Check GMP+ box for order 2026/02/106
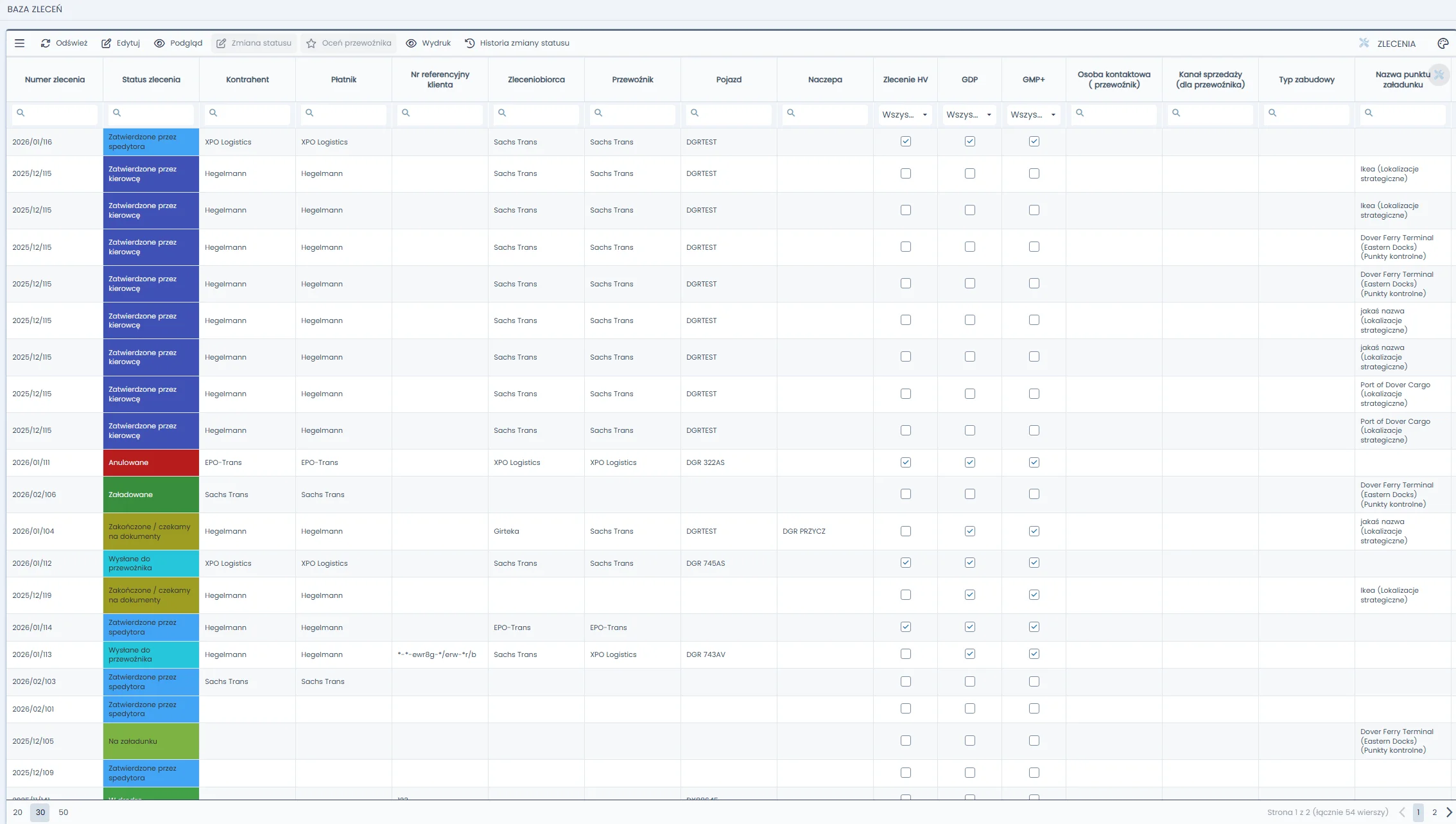Viewport: 1456px width, 824px height. tap(1034, 494)
